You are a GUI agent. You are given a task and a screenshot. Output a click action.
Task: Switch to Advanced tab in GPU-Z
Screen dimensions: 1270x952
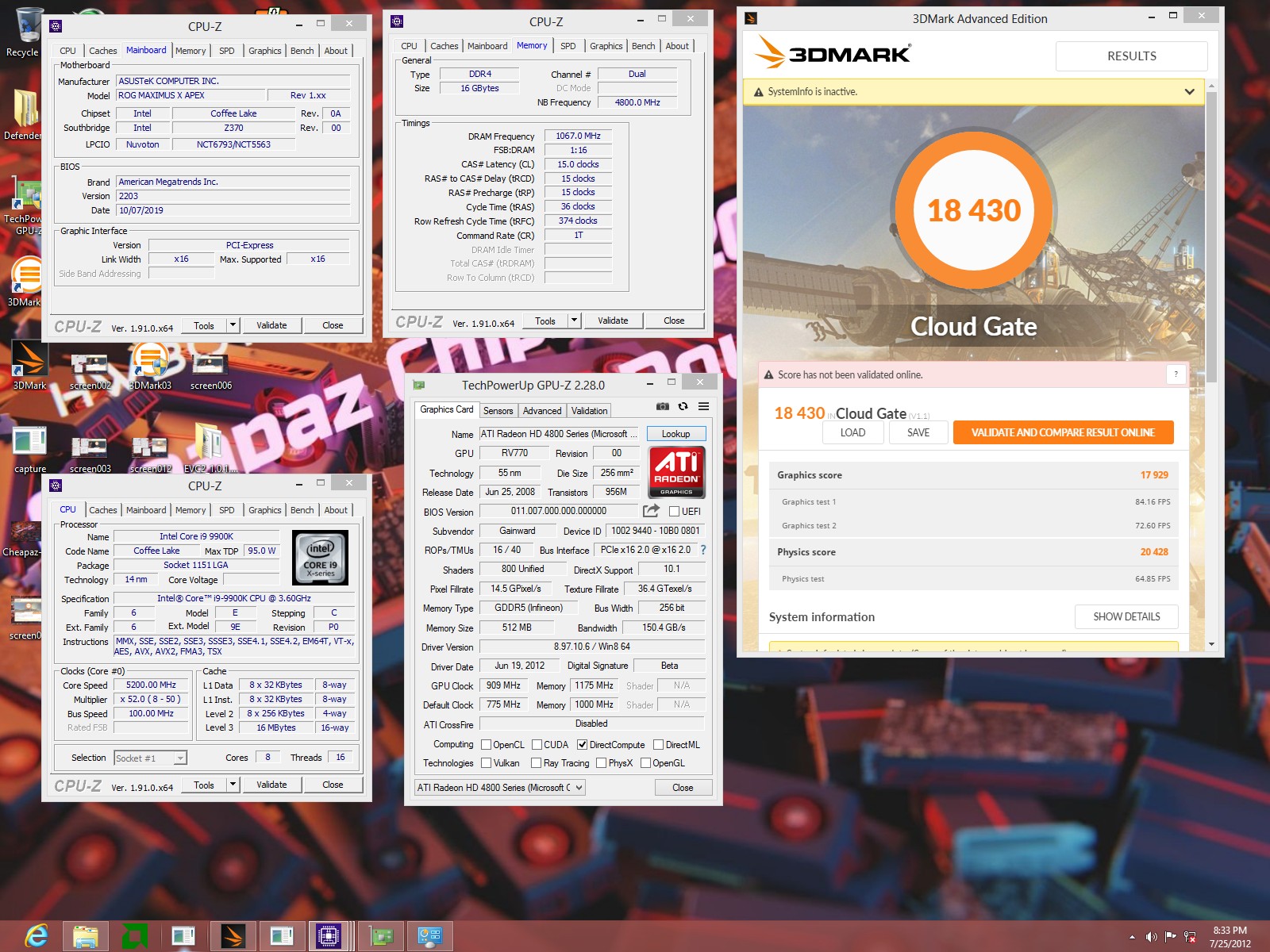[542, 410]
